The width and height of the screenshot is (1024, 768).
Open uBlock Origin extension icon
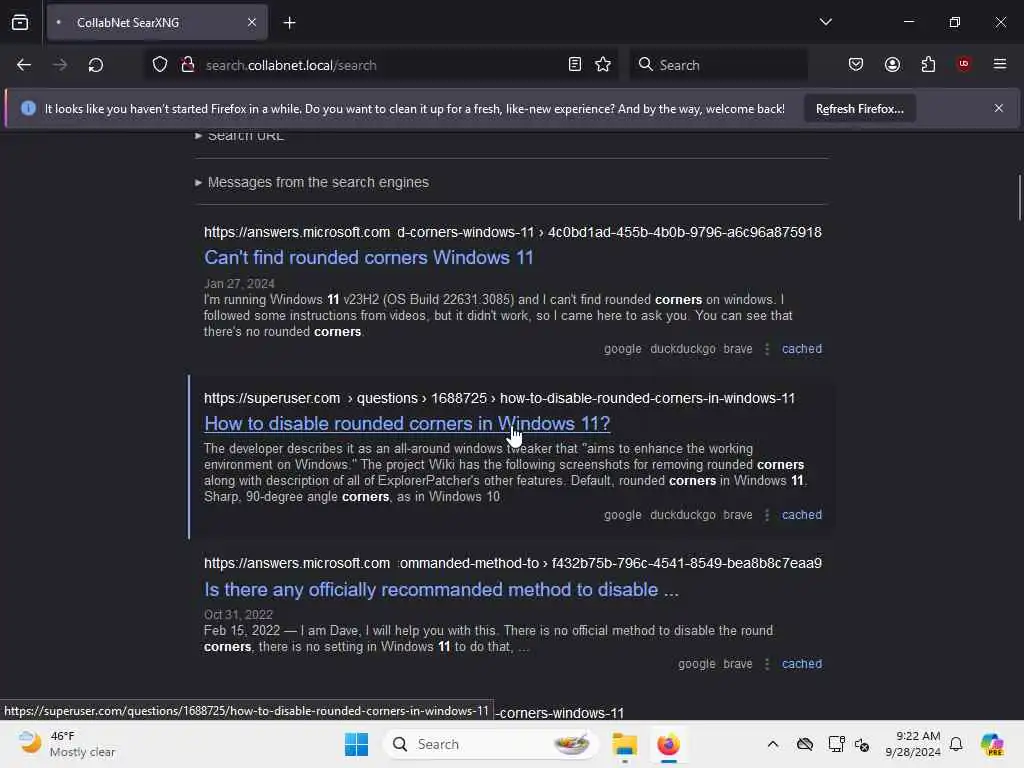pyautogui.click(x=963, y=64)
